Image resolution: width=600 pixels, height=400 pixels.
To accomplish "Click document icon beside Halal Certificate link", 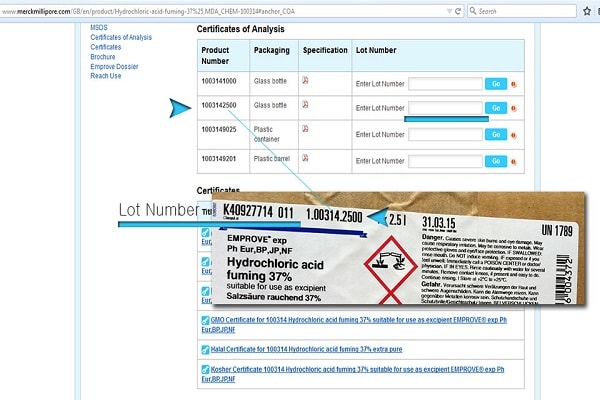I will (x=205, y=349).
